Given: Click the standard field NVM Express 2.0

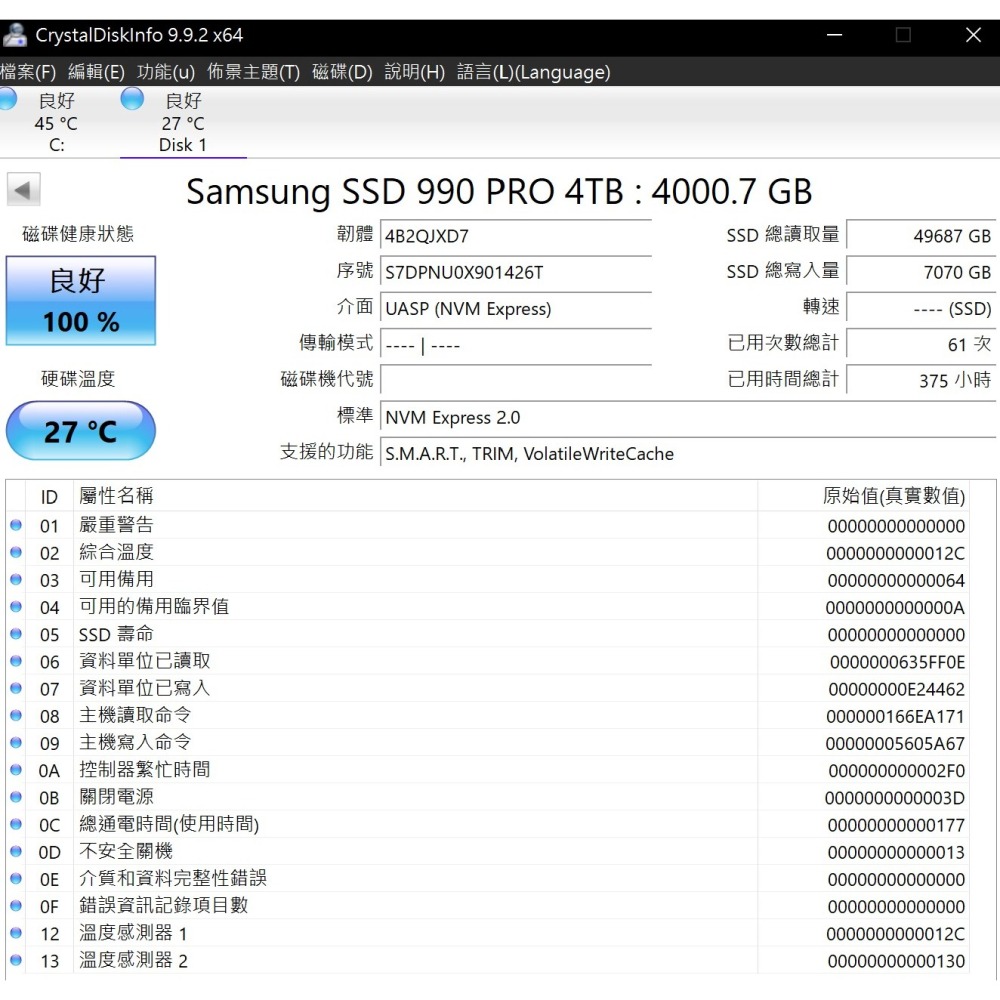Looking at the screenshot, I should pyautogui.click(x=688, y=417).
